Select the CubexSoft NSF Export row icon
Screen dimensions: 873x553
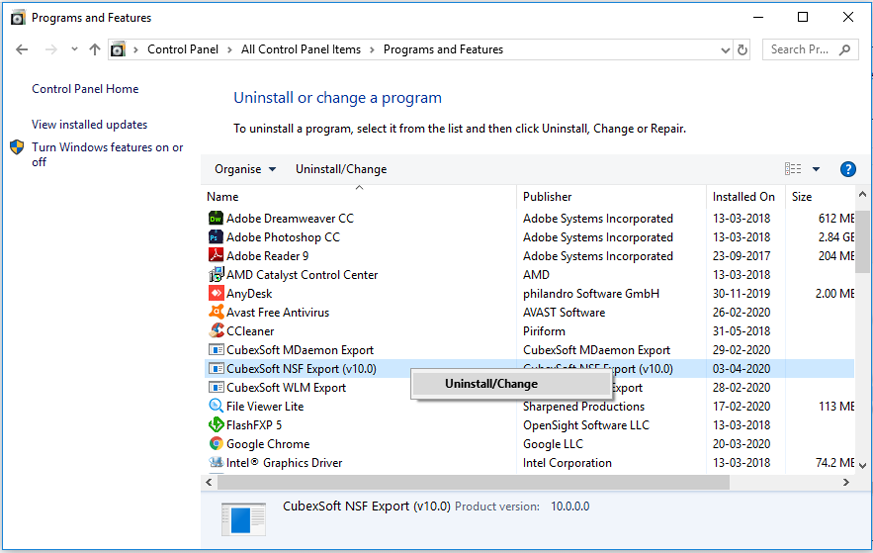pyautogui.click(x=216, y=369)
